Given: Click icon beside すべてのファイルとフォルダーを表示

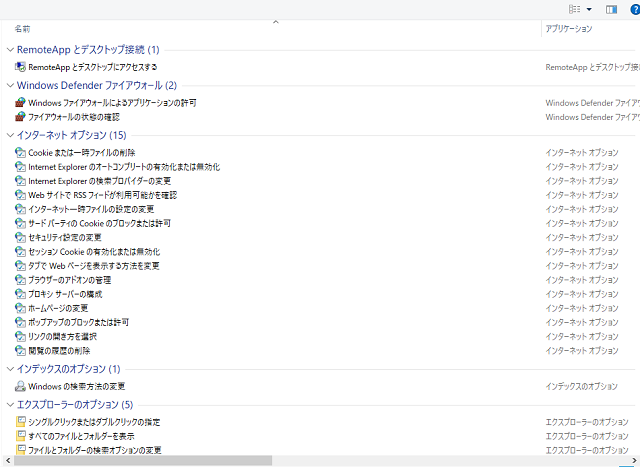Looking at the screenshot, I should [20, 436].
